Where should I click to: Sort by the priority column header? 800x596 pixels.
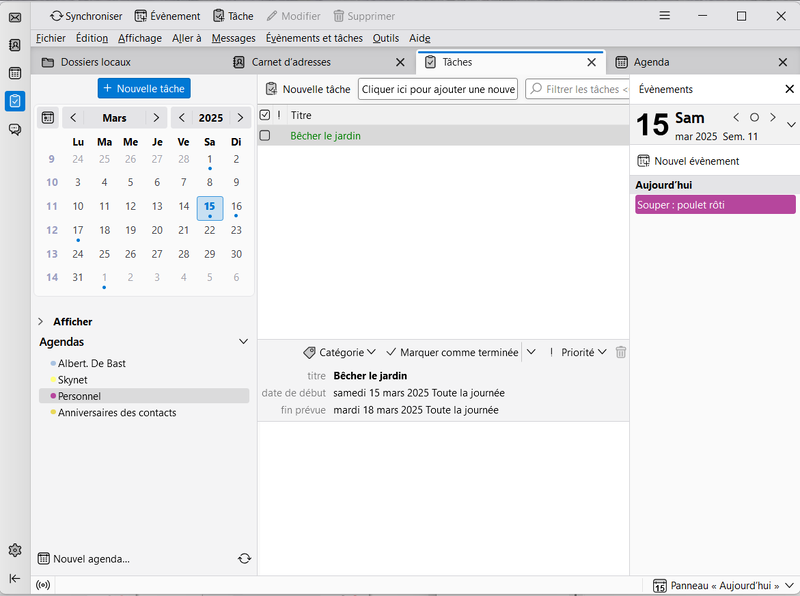click(x=279, y=115)
